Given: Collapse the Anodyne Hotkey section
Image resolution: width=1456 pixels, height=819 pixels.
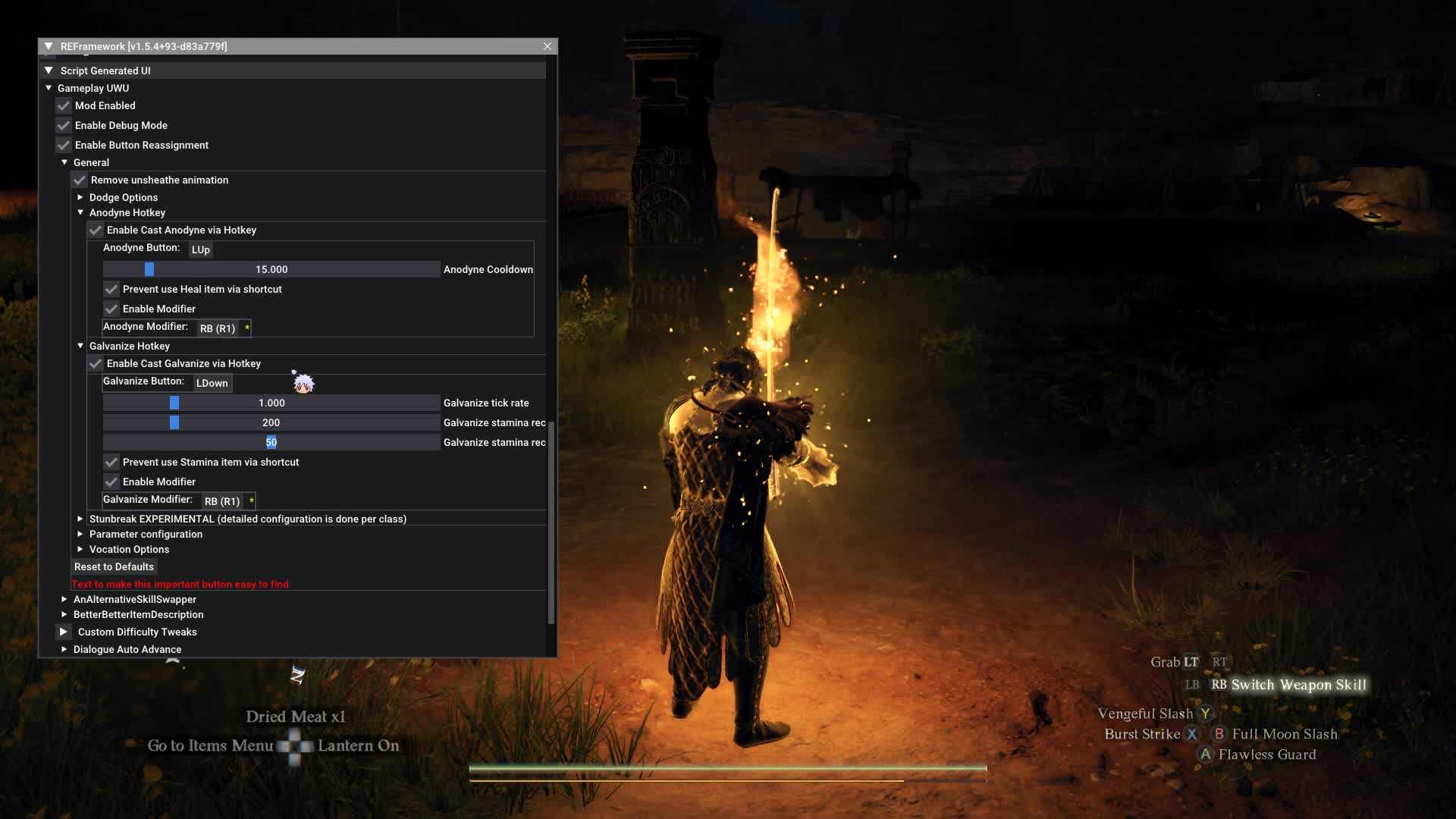Looking at the screenshot, I should click(x=80, y=212).
